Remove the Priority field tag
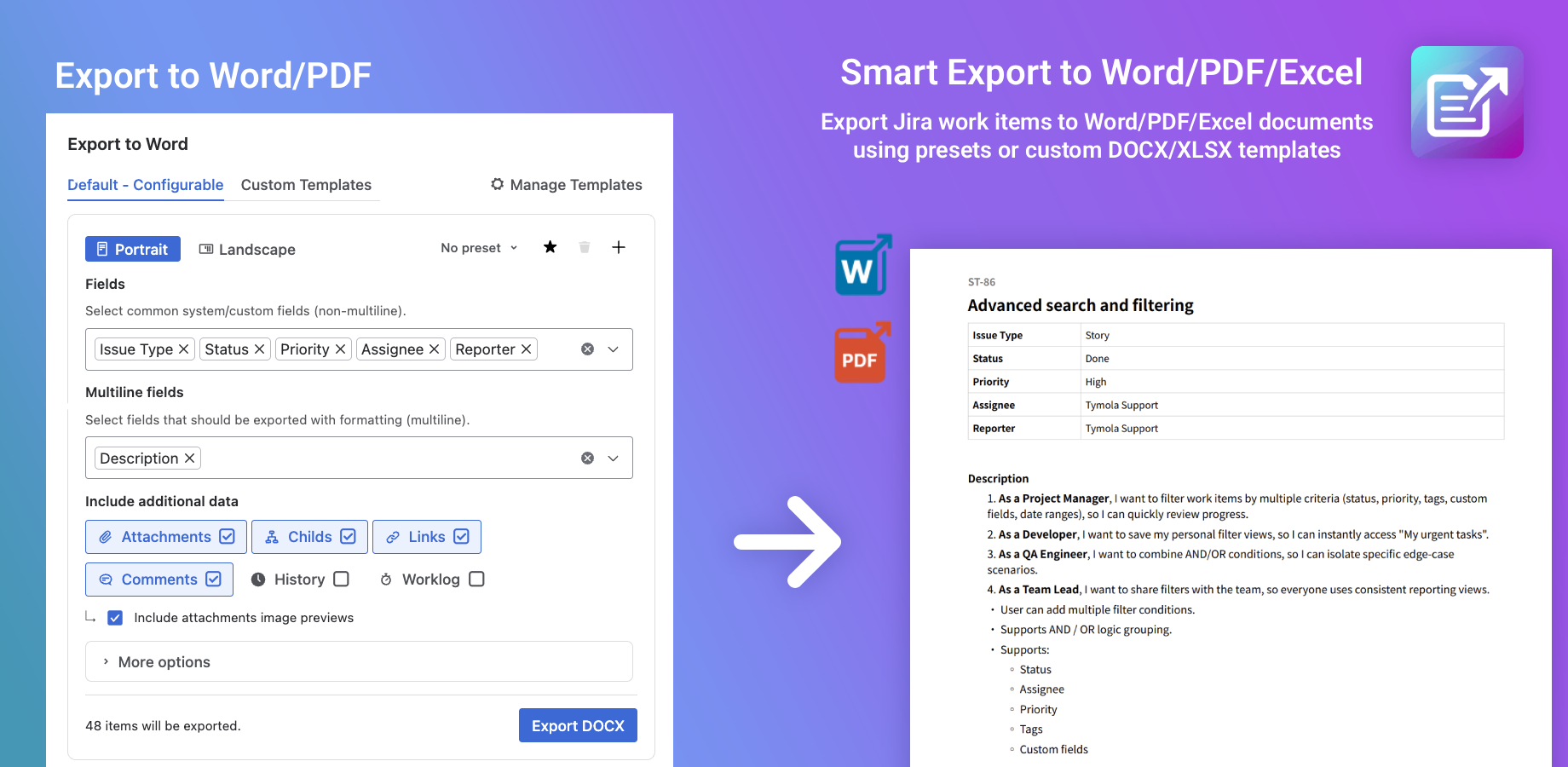 [x=340, y=349]
